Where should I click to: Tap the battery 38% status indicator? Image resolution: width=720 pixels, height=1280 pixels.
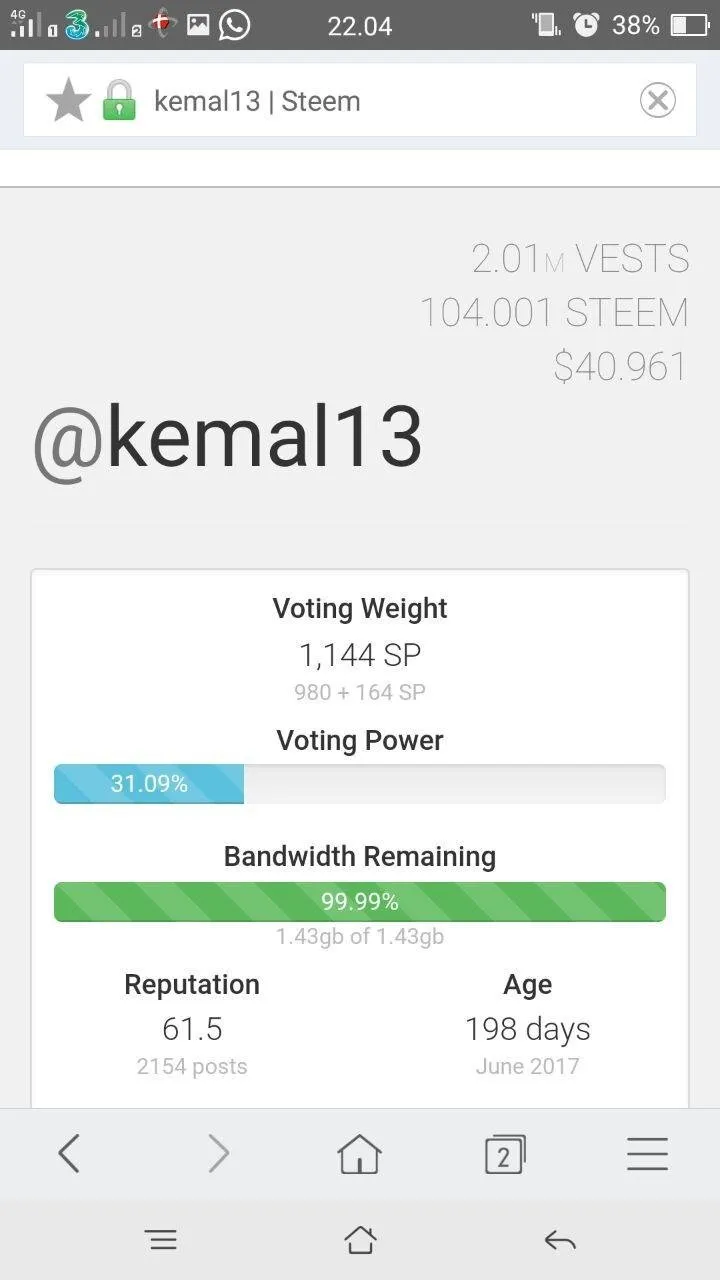pos(661,25)
